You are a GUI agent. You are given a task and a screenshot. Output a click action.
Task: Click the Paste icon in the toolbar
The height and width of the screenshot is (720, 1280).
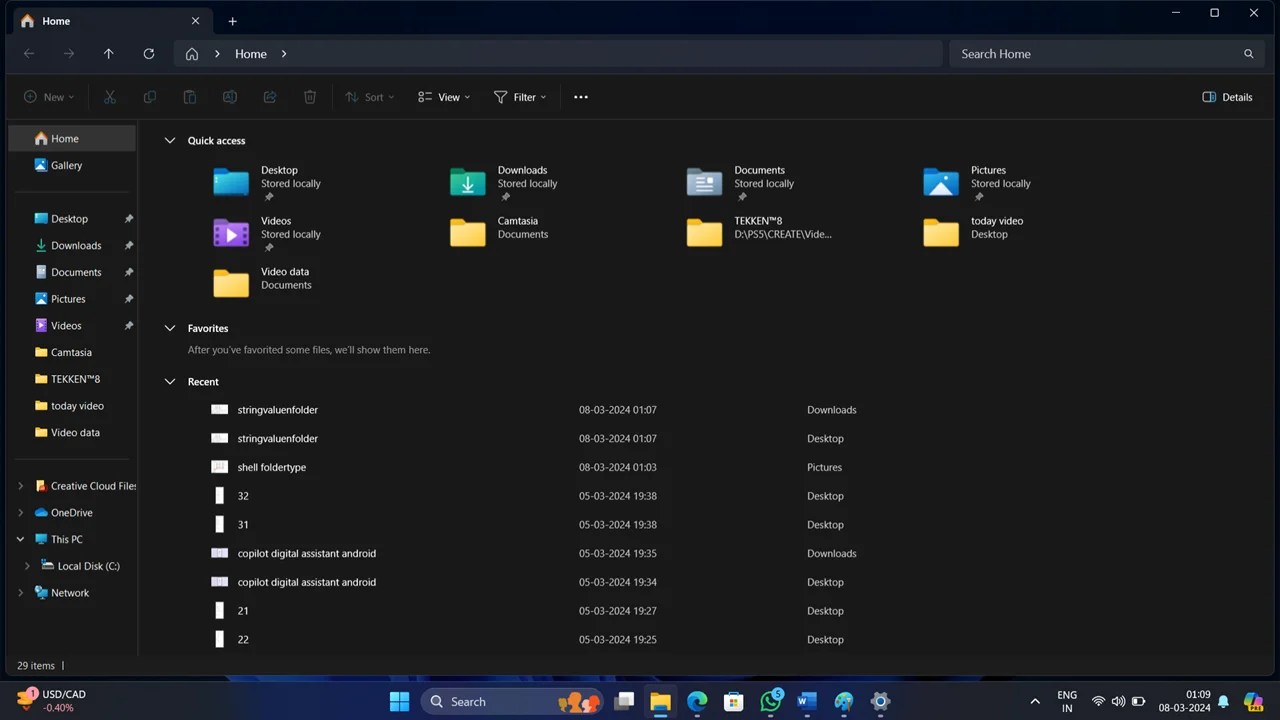(190, 96)
